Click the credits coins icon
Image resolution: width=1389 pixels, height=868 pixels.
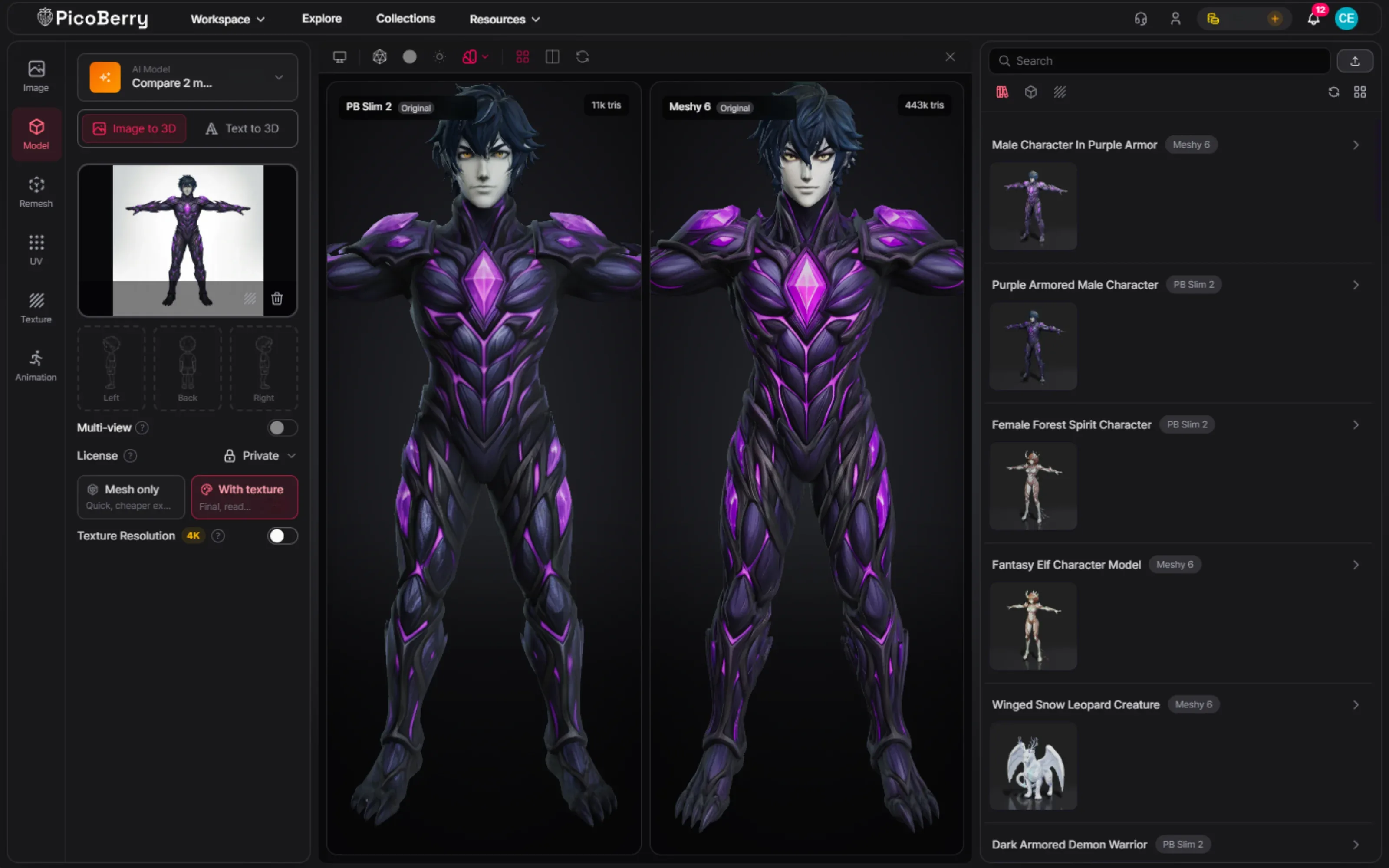pos(1213,19)
